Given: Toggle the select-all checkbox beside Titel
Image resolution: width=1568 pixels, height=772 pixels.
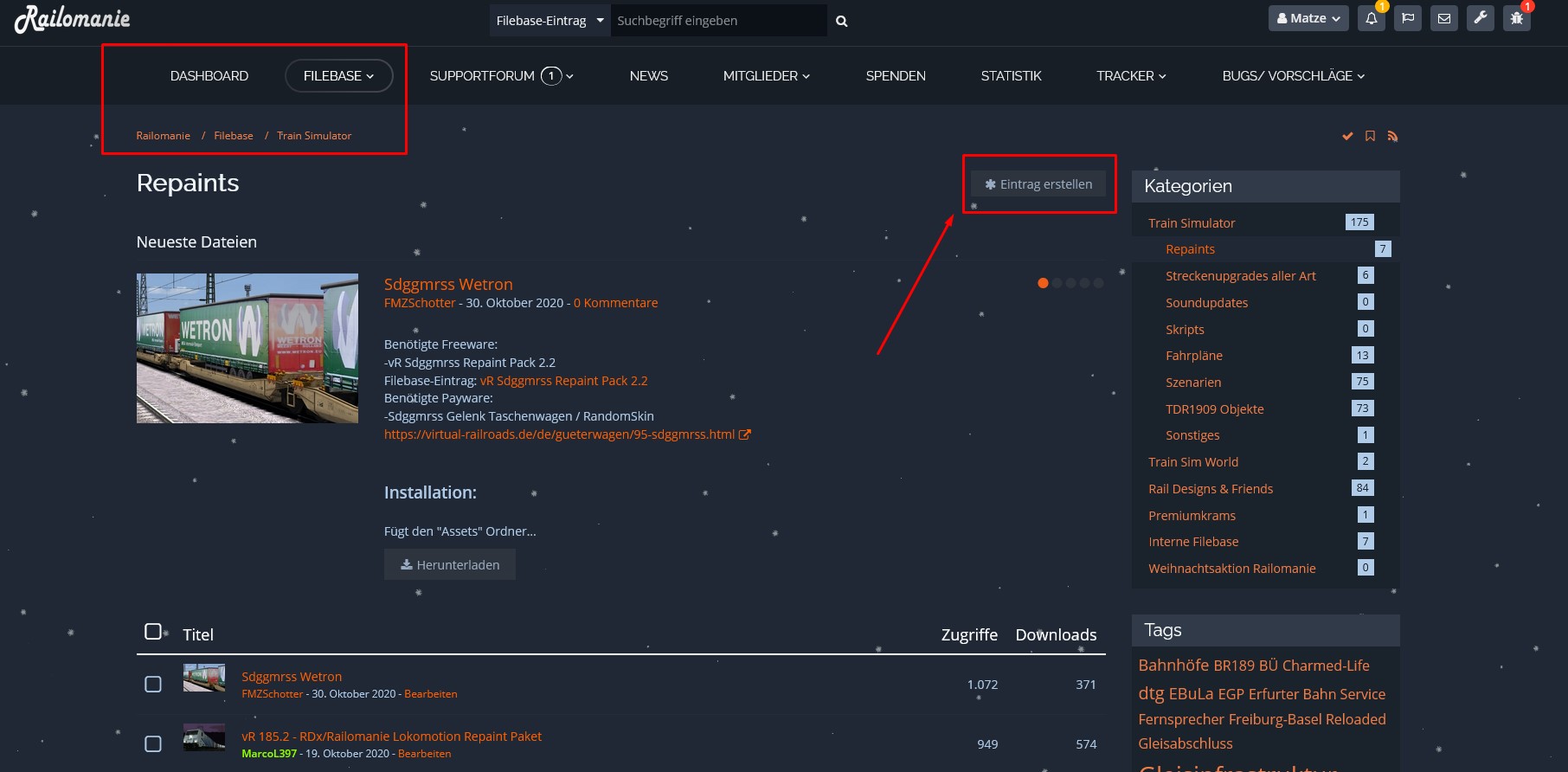Looking at the screenshot, I should coord(153,632).
